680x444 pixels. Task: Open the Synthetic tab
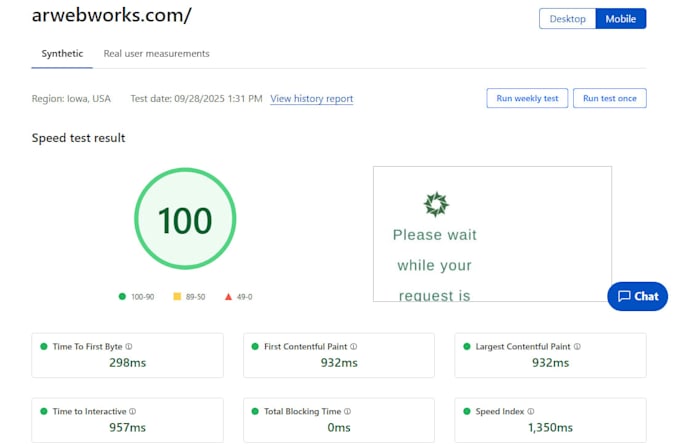tap(62, 54)
